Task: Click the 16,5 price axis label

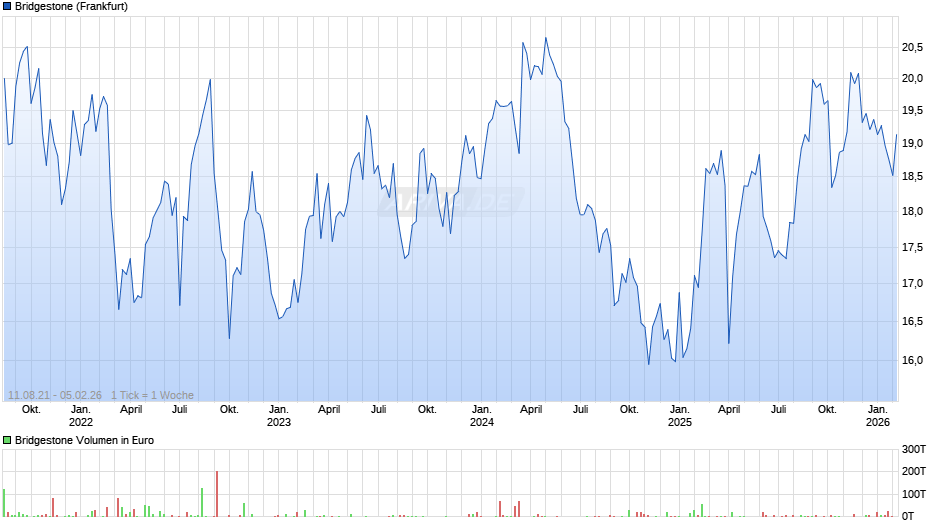Action: click(x=912, y=321)
